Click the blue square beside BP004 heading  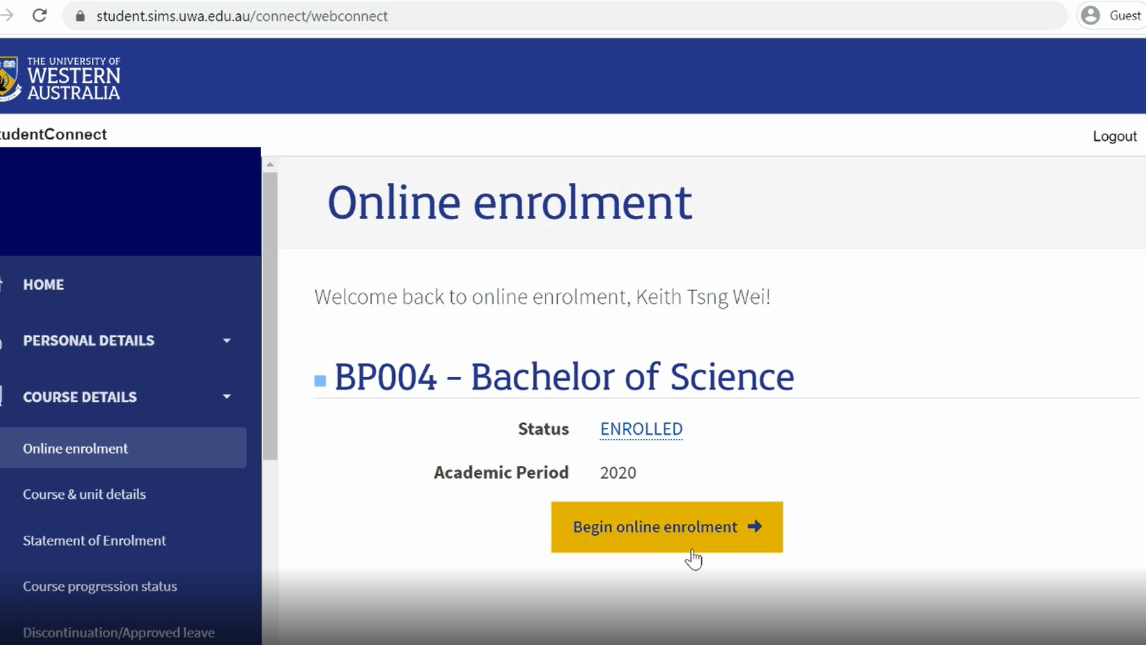320,381
